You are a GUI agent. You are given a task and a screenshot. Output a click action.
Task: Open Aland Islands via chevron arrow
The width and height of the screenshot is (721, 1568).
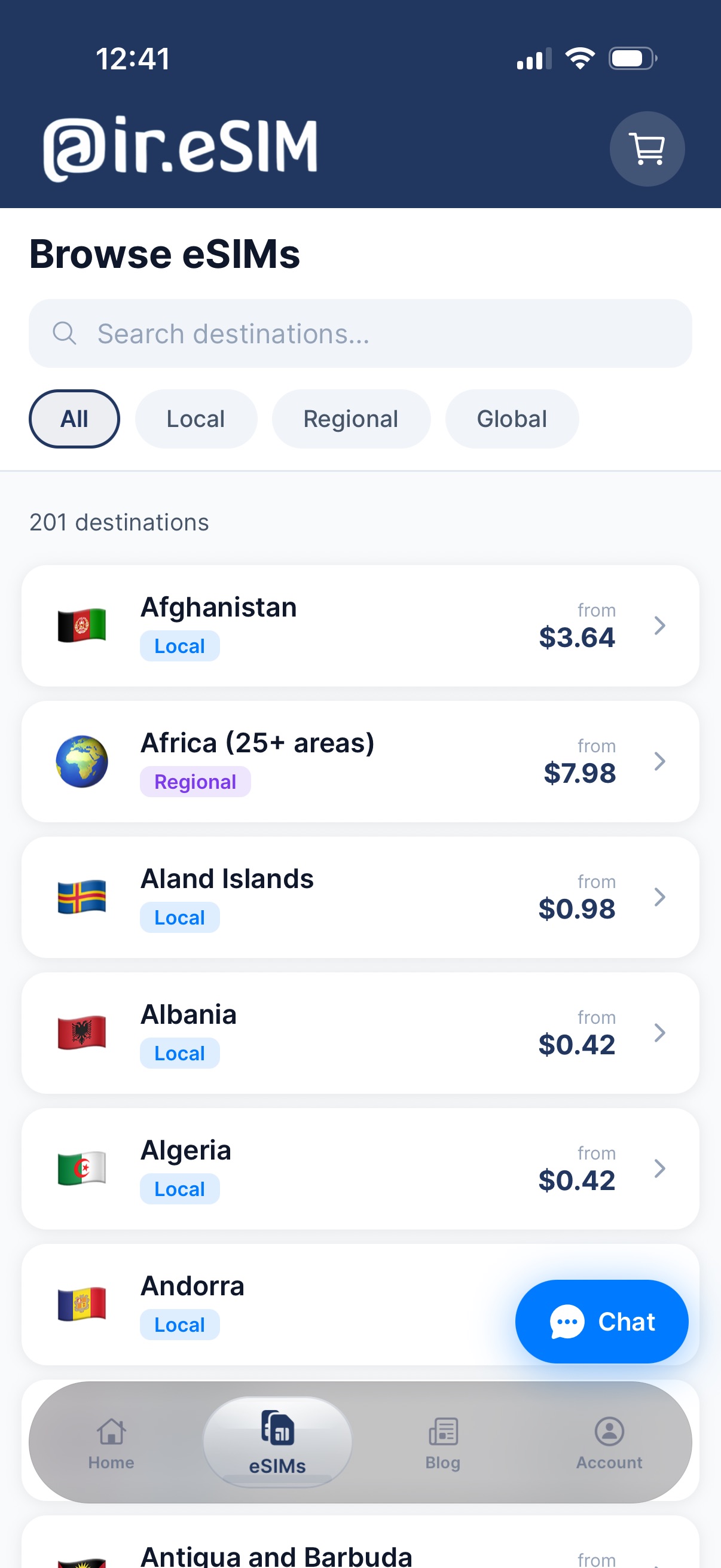coord(659,896)
